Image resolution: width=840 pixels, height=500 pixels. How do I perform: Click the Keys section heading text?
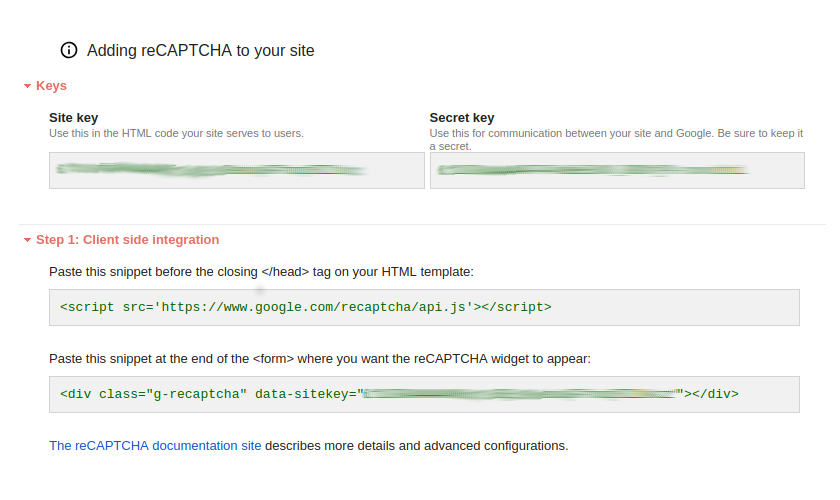pos(51,86)
